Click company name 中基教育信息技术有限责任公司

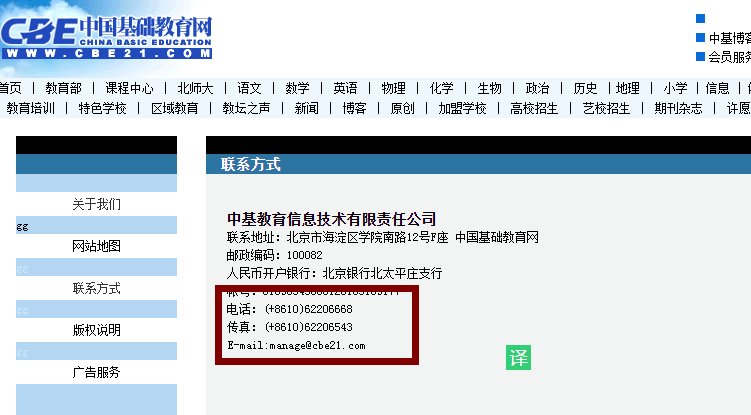click(x=331, y=219)
